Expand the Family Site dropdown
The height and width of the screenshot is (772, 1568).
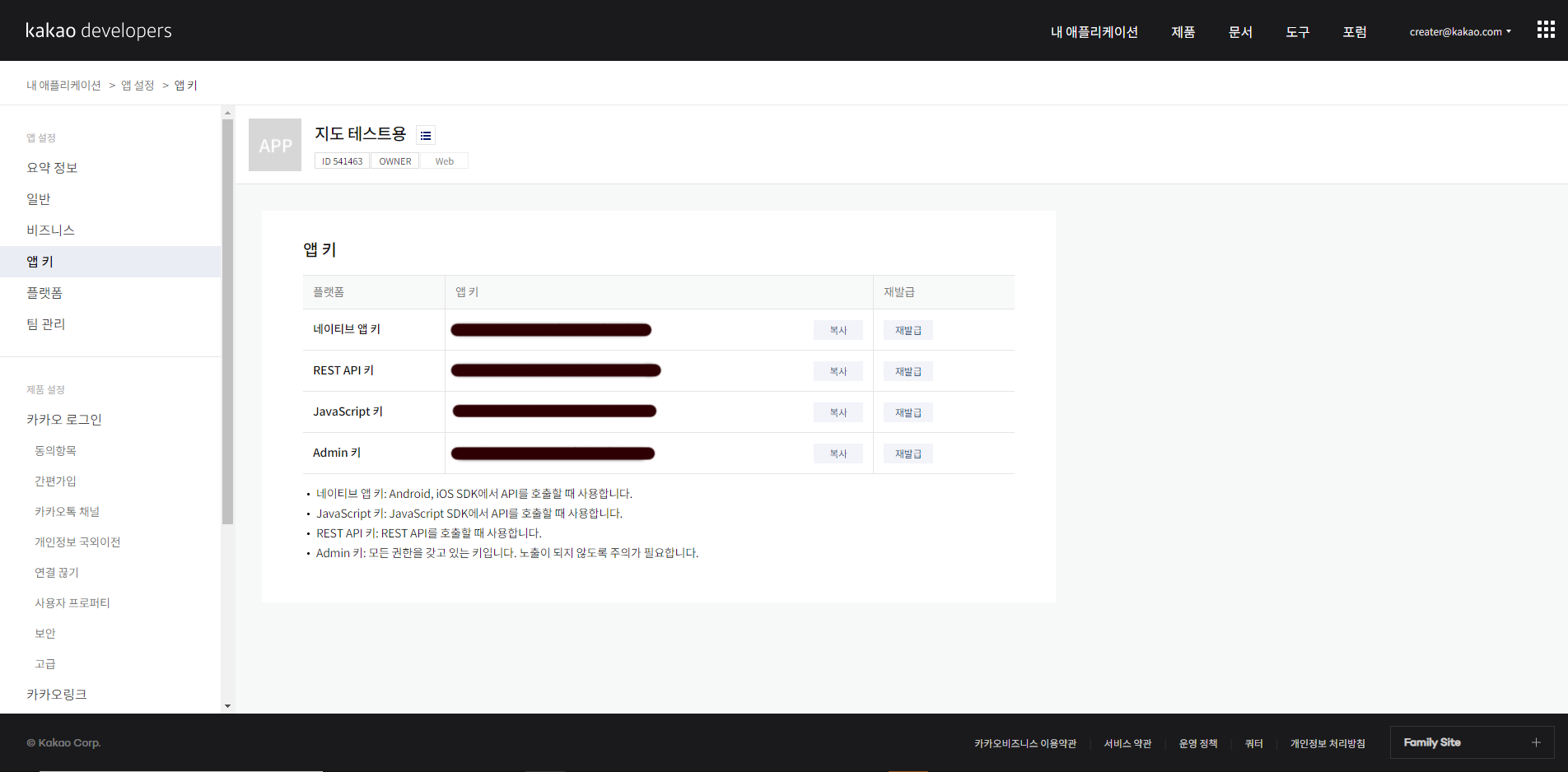(x=1472, y=742)
